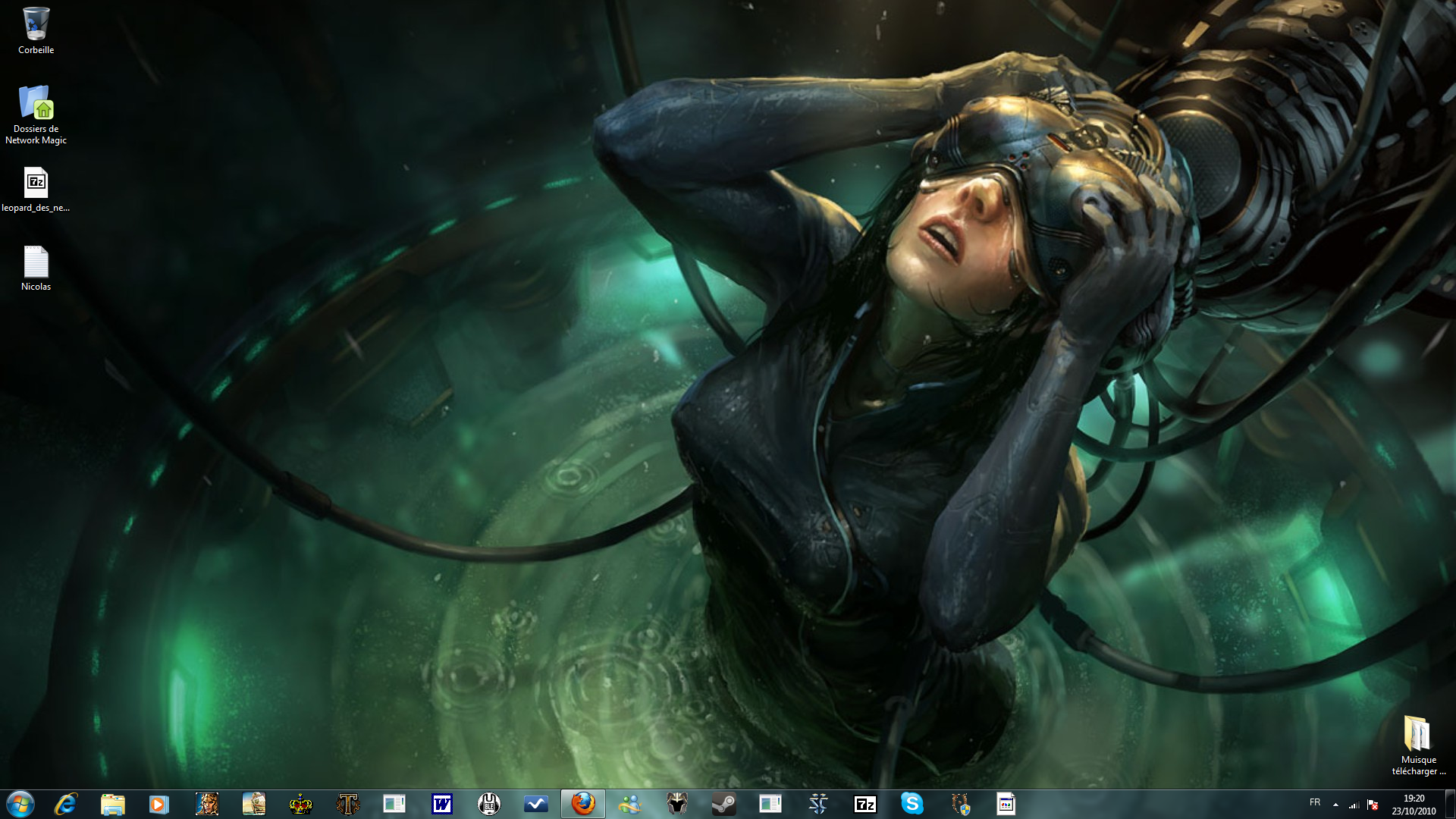Screen dimensions: 1456x819
Task: Open generic window program right of Steam
Action: tap(771, 804)
